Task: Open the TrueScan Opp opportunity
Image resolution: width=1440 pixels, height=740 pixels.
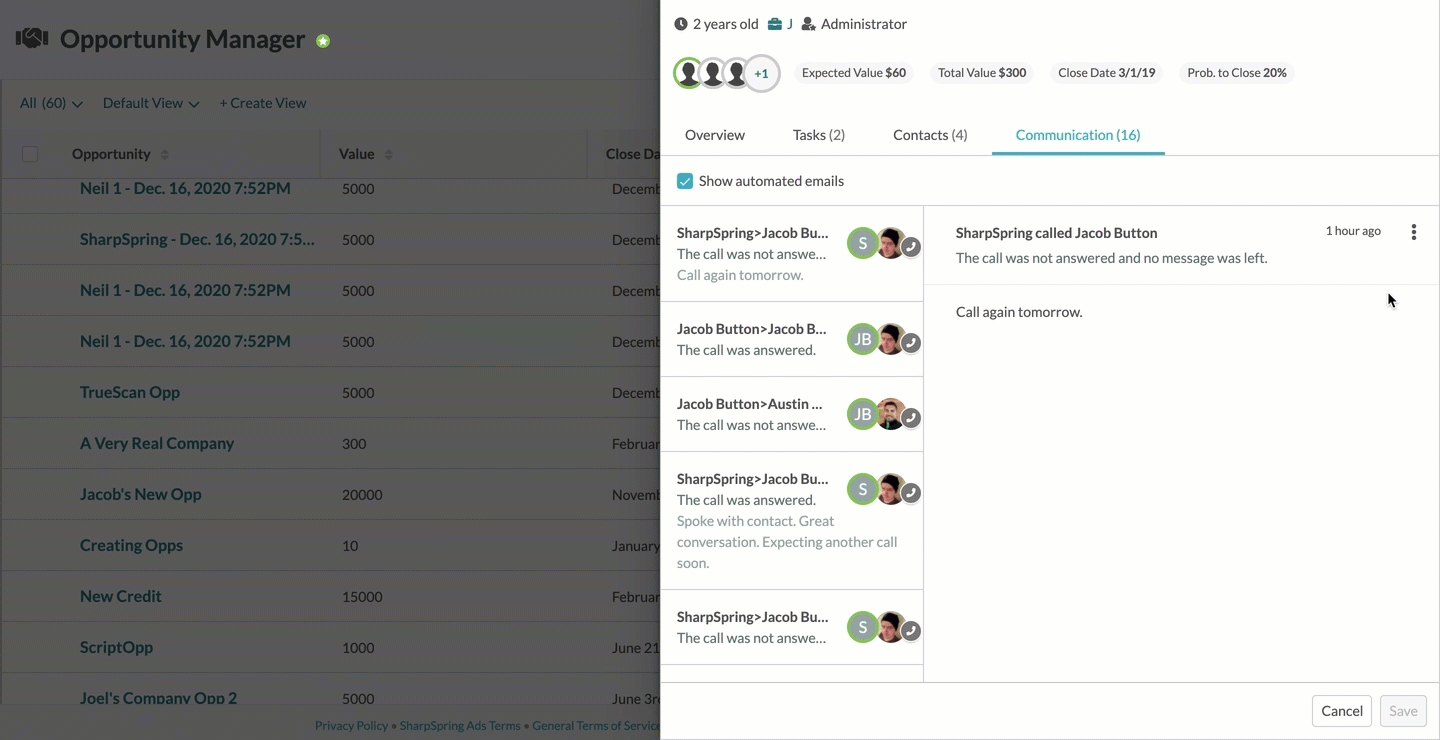Action: point(130,392)
